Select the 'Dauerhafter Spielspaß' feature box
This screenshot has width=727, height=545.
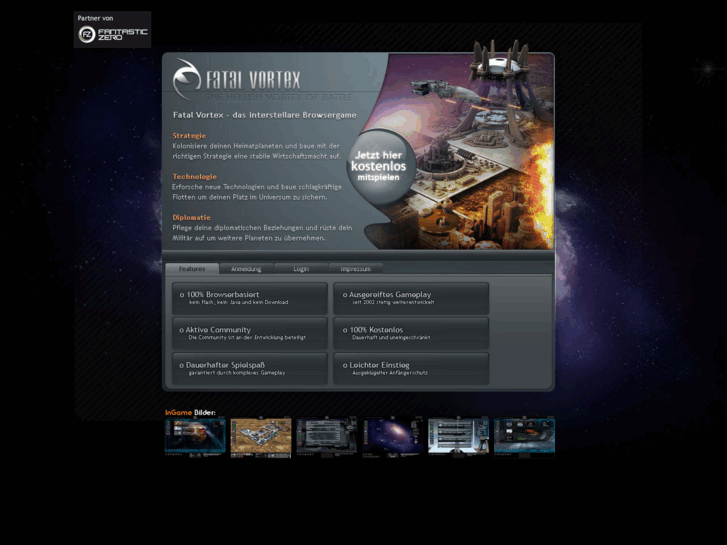249,369
